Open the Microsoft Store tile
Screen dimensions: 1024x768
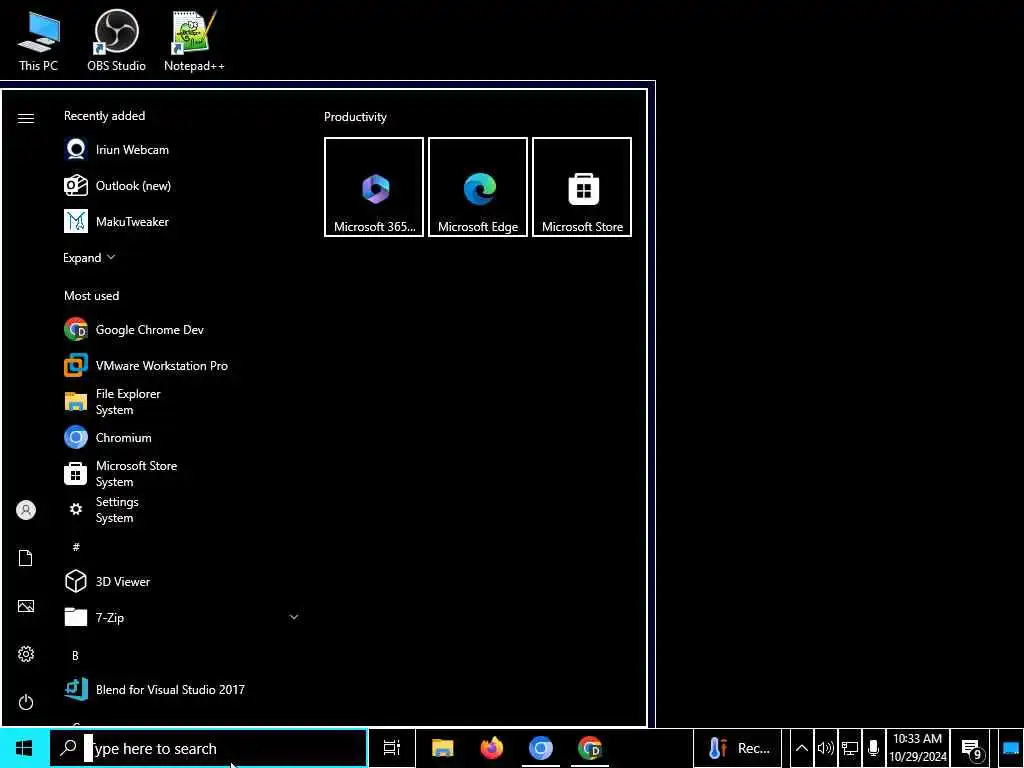click(582, 187)
